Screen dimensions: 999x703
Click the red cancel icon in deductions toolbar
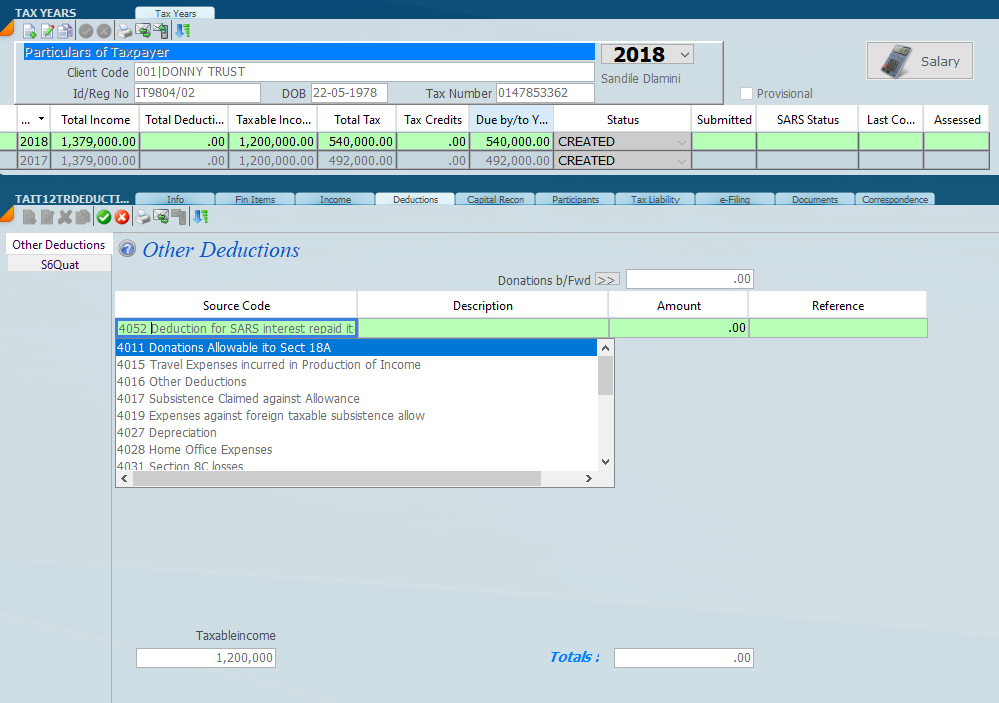click(122, 217)
